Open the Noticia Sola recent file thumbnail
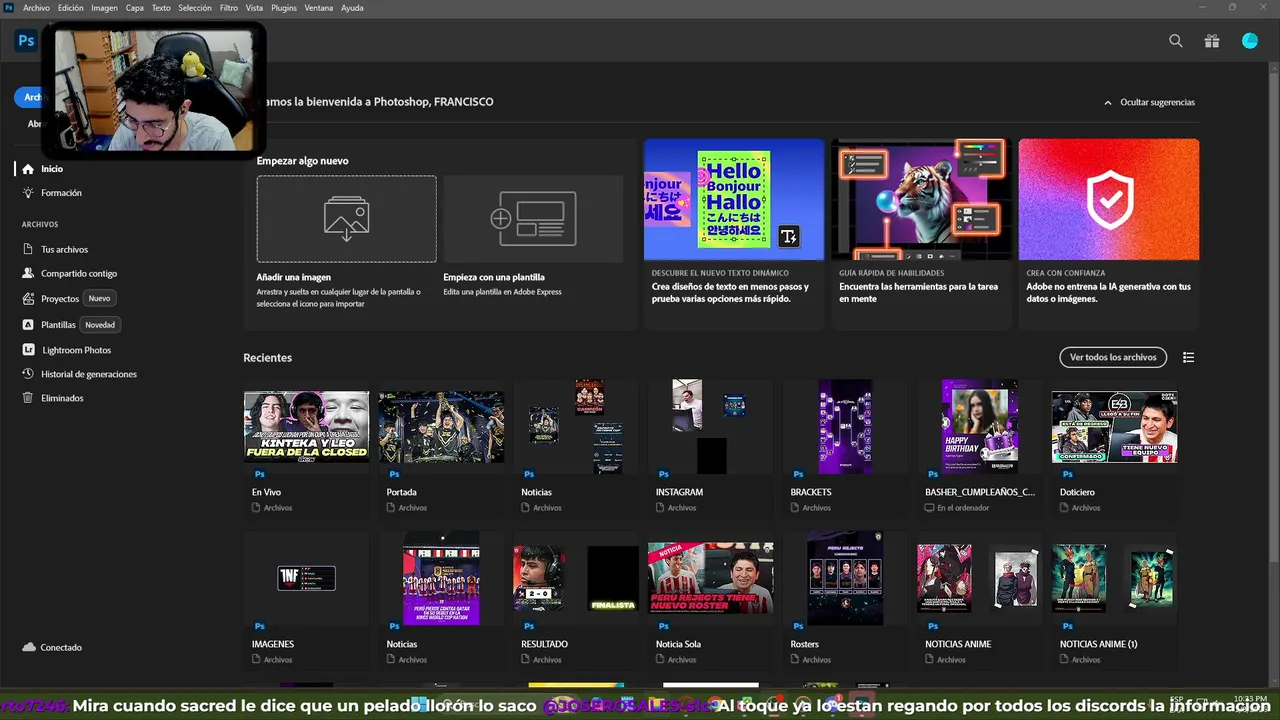 point(710,578)
